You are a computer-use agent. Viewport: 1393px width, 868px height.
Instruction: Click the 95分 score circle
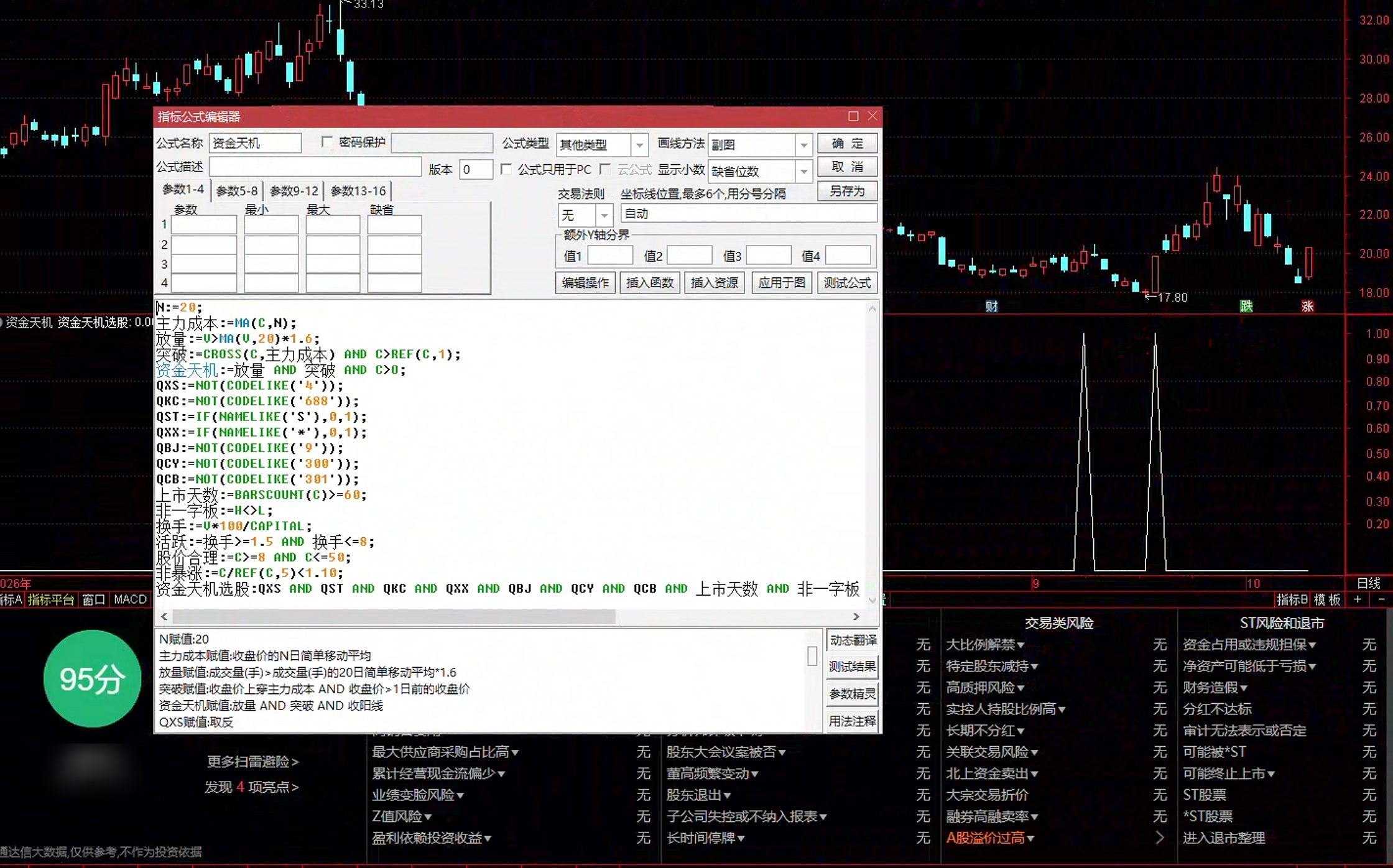point(92,678)
